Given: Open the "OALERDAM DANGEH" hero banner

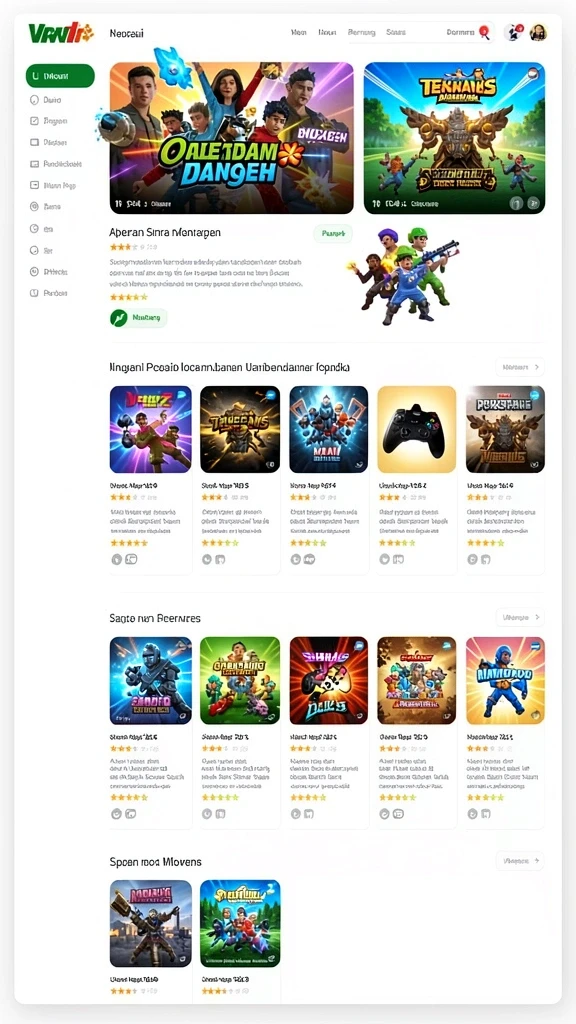Looking at the screenshot, I should click(232, 138).
